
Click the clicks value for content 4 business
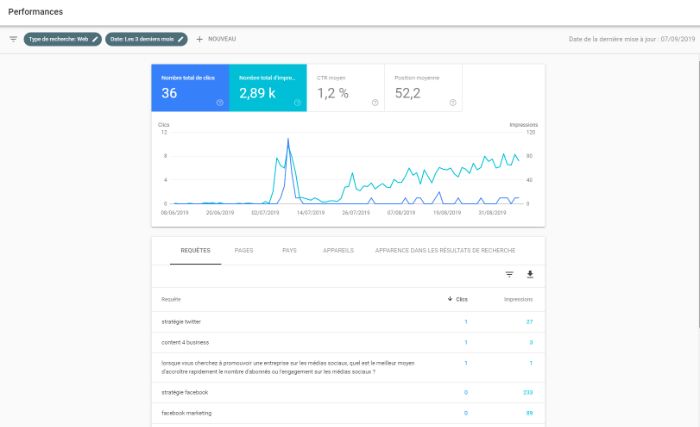(x=466, y=343)
